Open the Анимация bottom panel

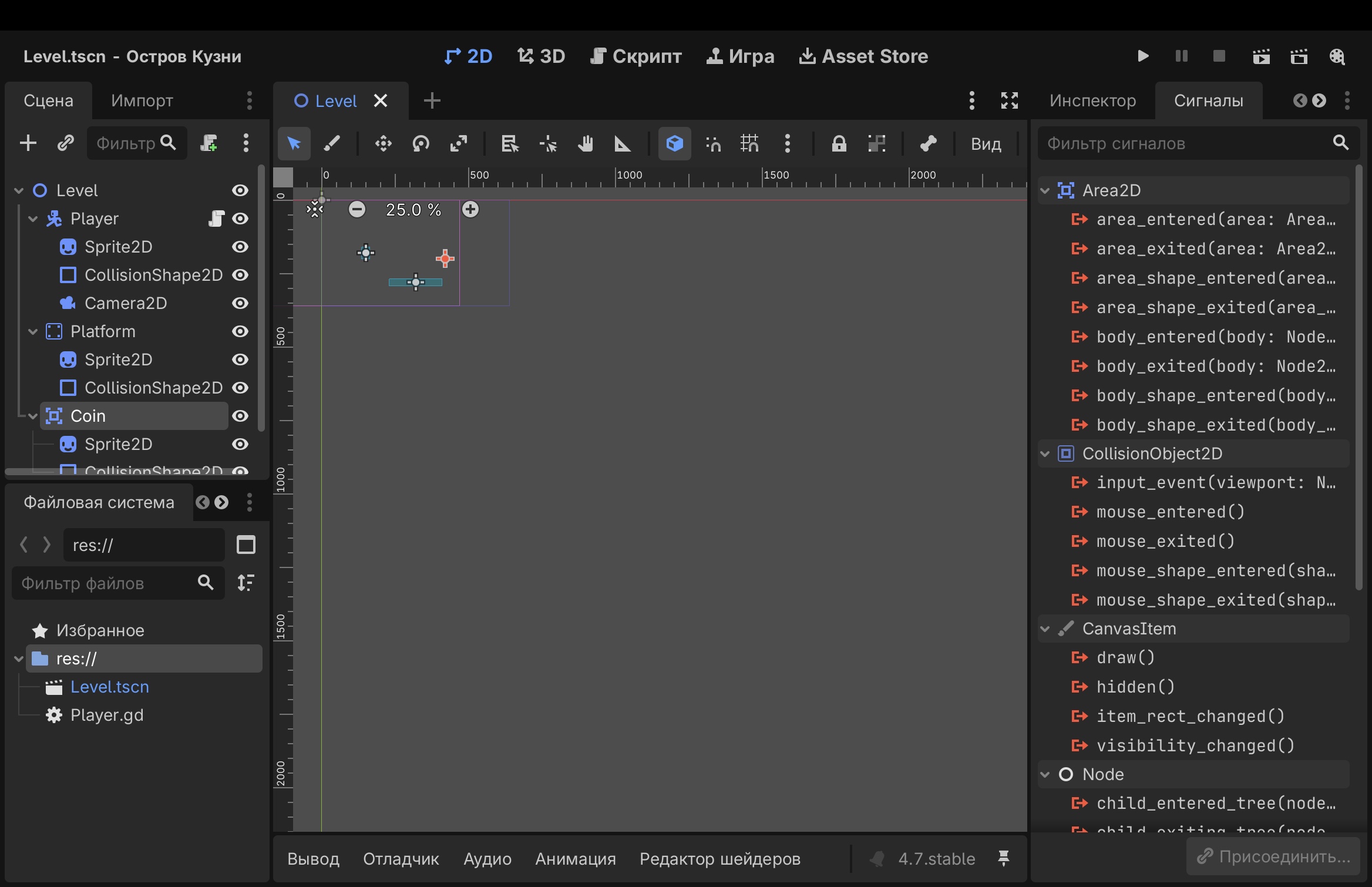click(x=576, y=859)
